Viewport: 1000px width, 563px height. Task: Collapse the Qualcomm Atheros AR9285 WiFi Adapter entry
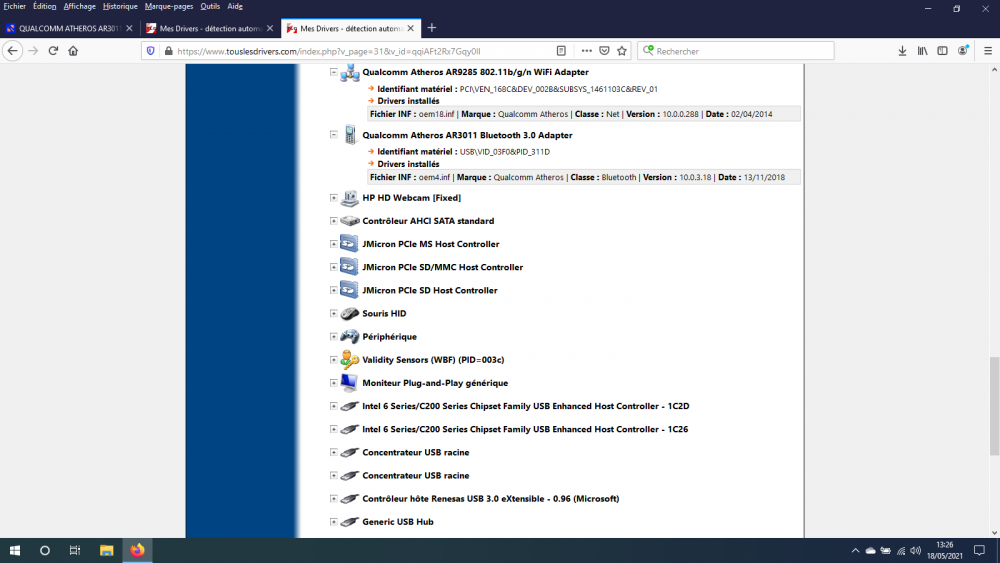click(334, 72)
